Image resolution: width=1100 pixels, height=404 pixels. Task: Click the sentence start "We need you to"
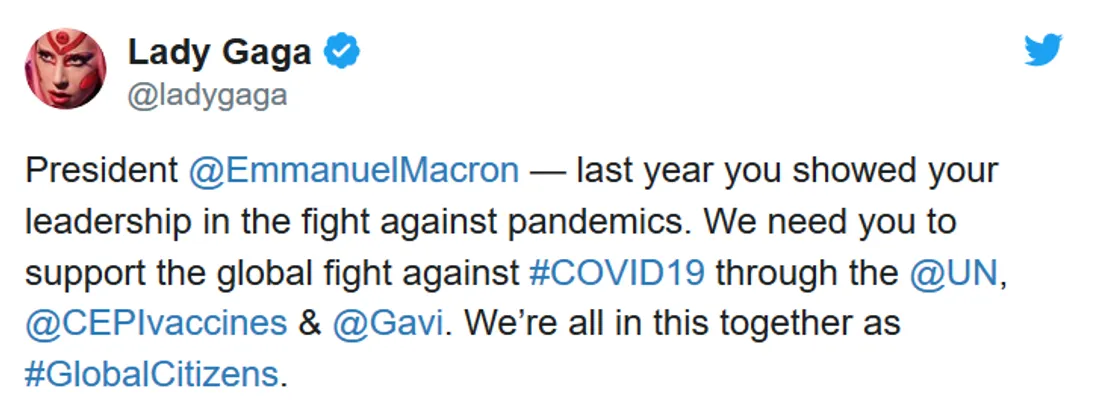click(831, 221)
